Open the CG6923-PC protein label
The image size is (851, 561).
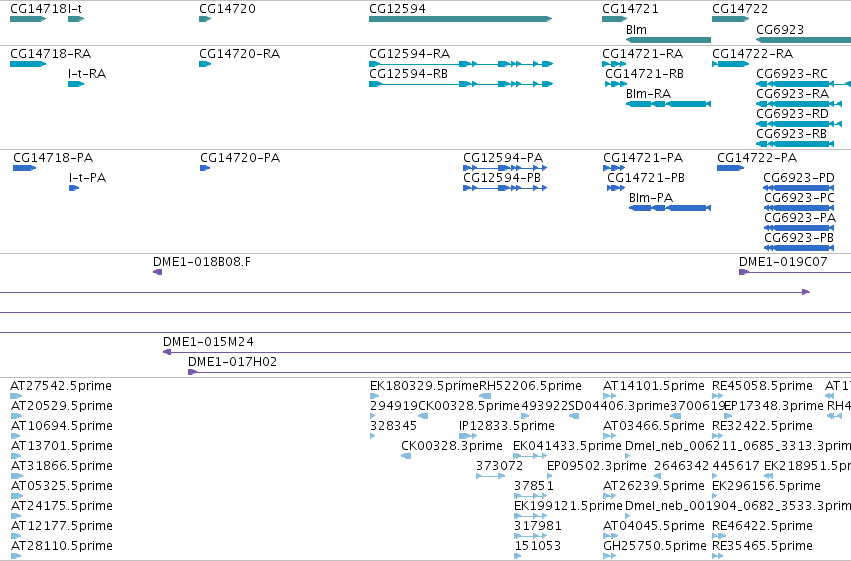(799, 198)
